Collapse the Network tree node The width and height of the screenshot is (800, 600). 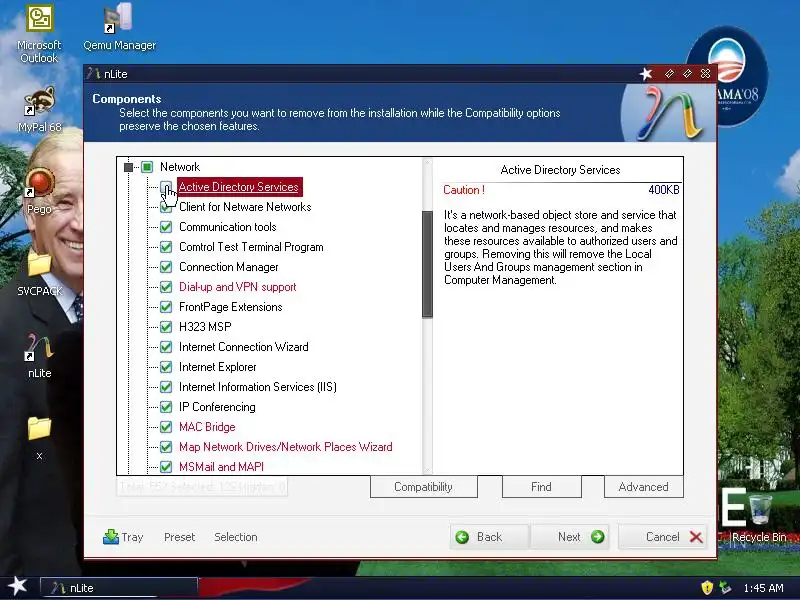pyautogui.click(x=129, y=167)
